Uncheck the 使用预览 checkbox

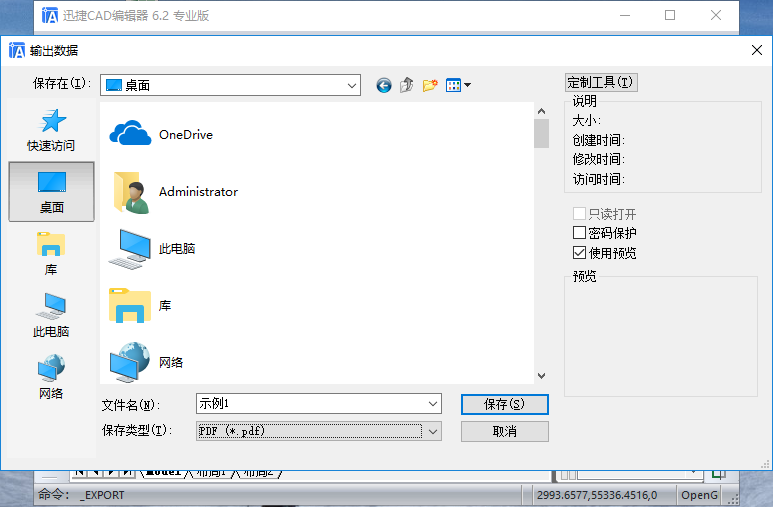click(x=580, y=253)
